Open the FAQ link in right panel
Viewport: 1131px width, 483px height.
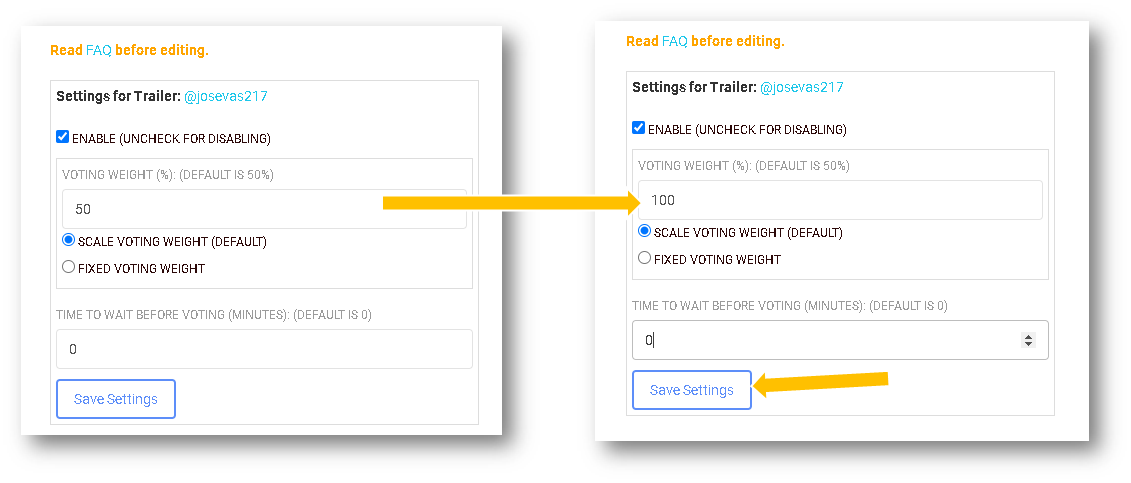coord(674,41)
